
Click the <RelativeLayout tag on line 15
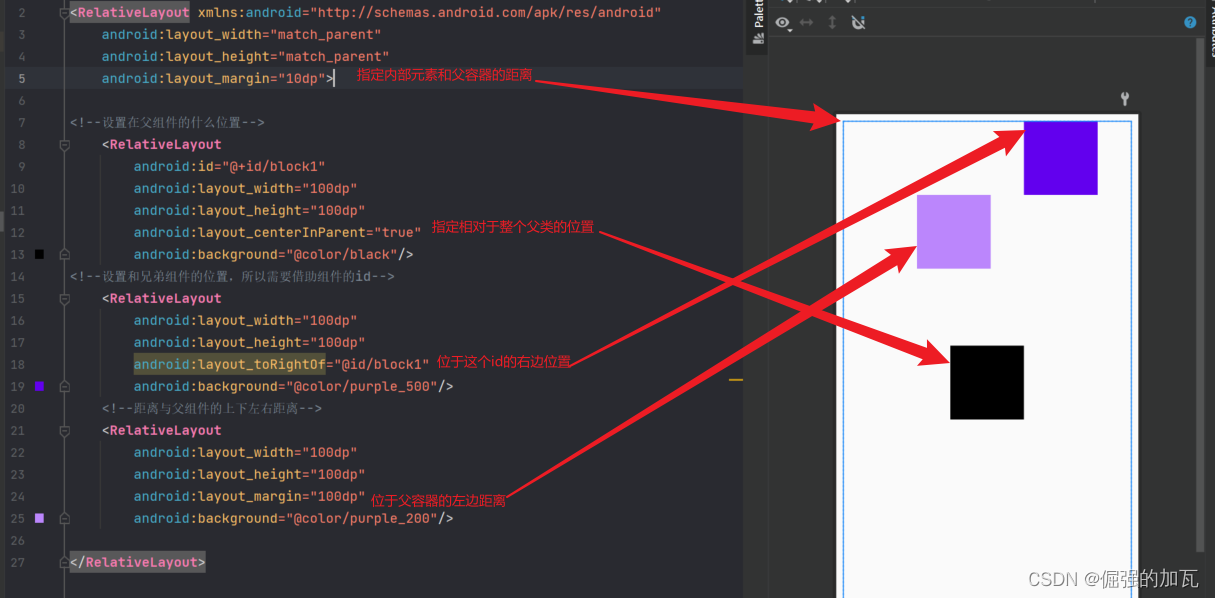pyautogui.click(x=161, y=299)
